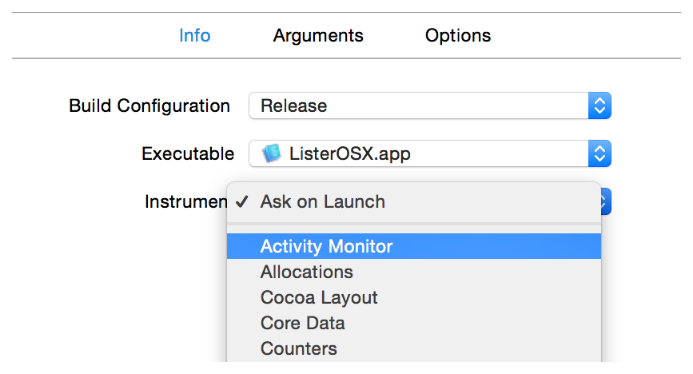Select Counters from the dropdown list

pos(414,349)
